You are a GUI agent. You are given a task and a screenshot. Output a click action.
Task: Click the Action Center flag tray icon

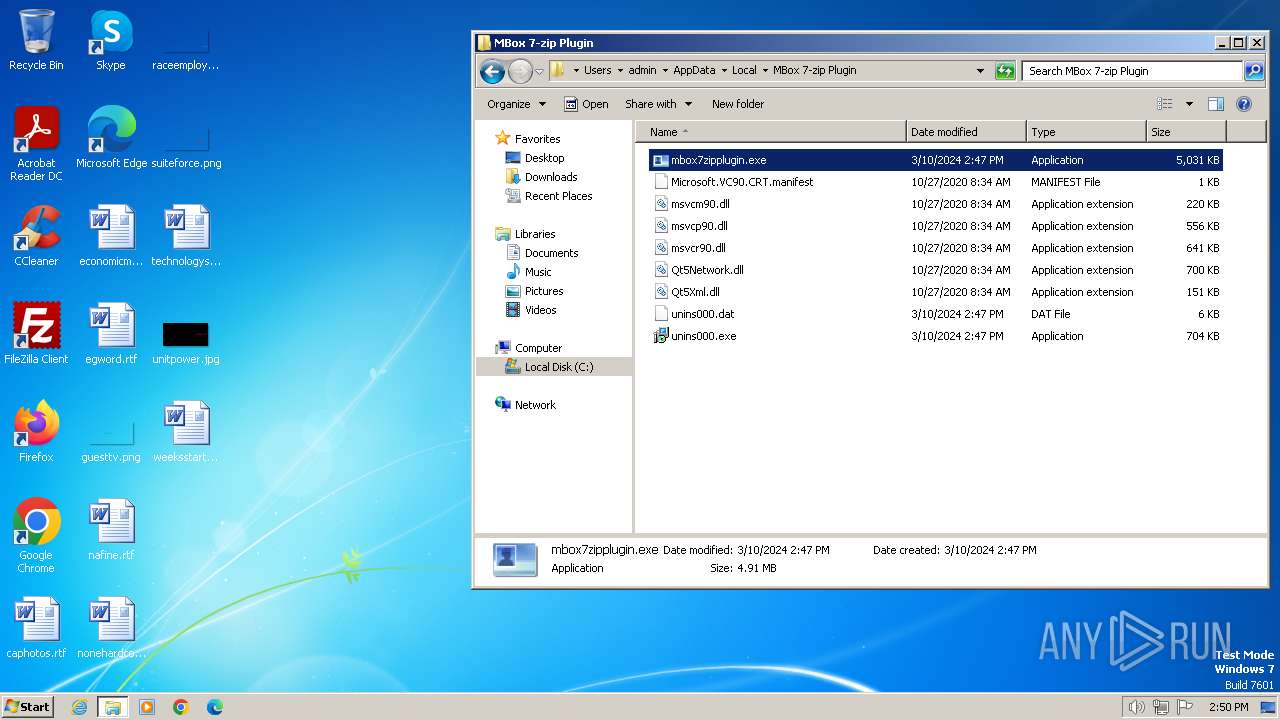tap(1185, 707)
